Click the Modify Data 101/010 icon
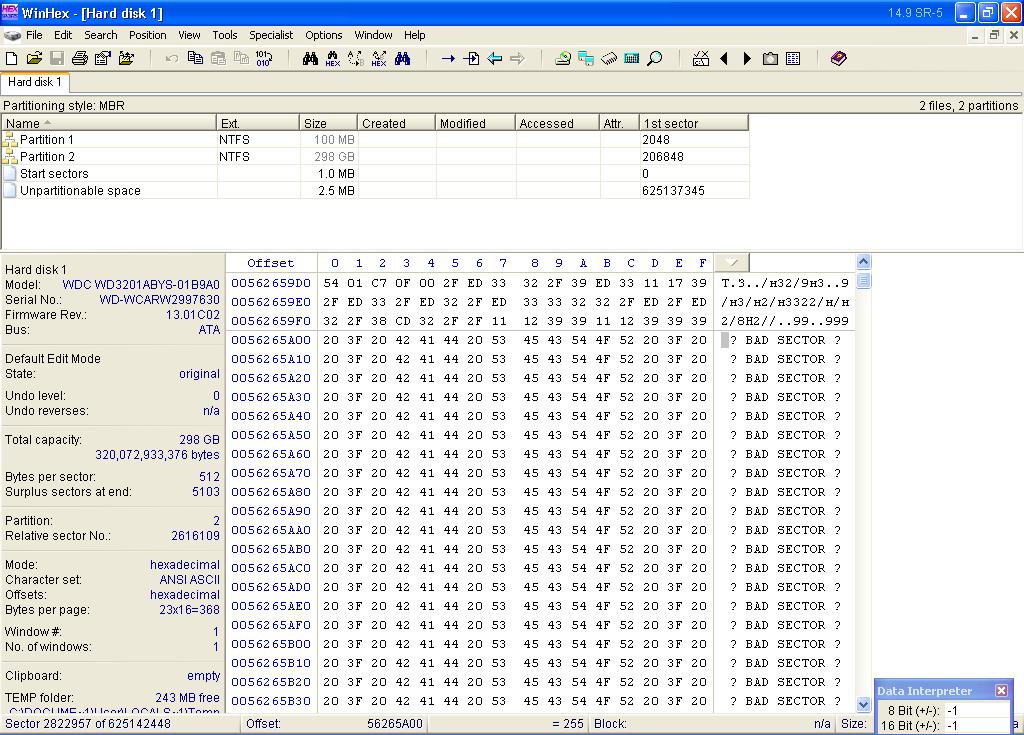 tap(264, 59)
